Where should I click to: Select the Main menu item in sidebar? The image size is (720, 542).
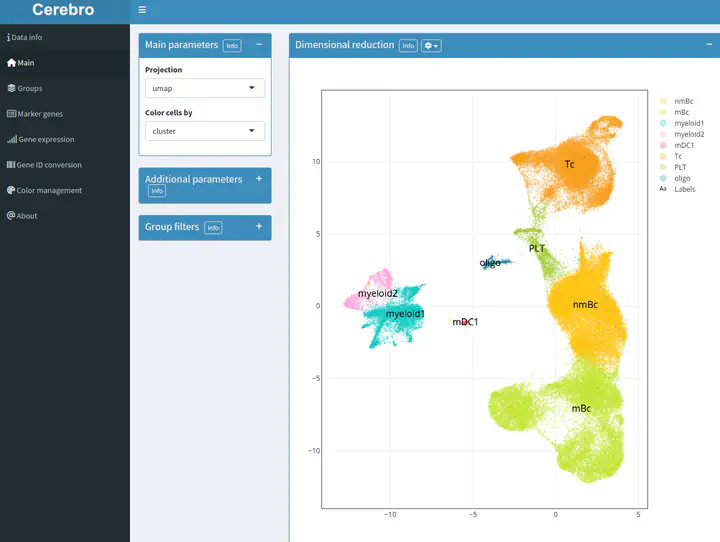[x=25, y=63]
